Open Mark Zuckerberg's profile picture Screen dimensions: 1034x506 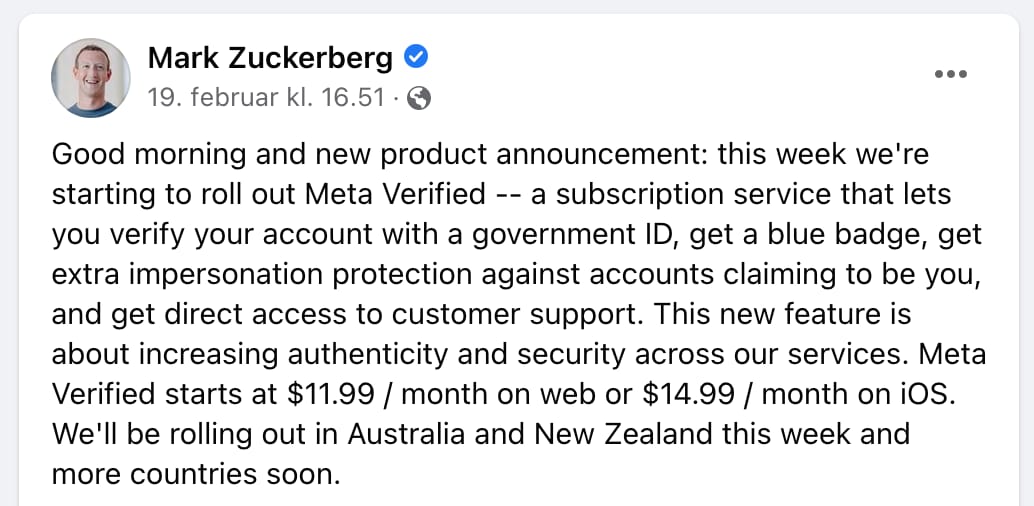[x=91, y=77]
